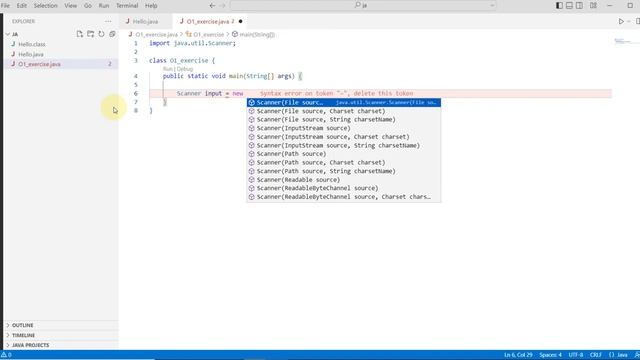
Task: Open the Terminal menu
Action: coord(127,6)
